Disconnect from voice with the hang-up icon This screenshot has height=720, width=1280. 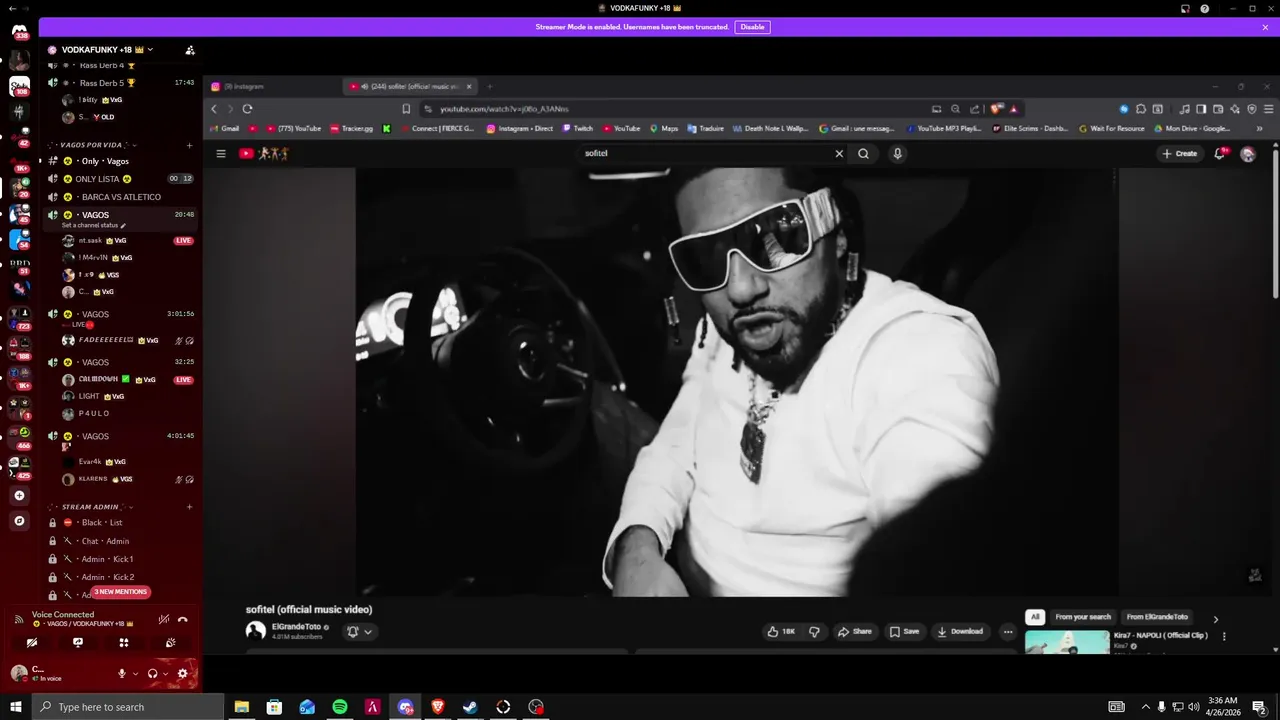(x=182, y=620)
